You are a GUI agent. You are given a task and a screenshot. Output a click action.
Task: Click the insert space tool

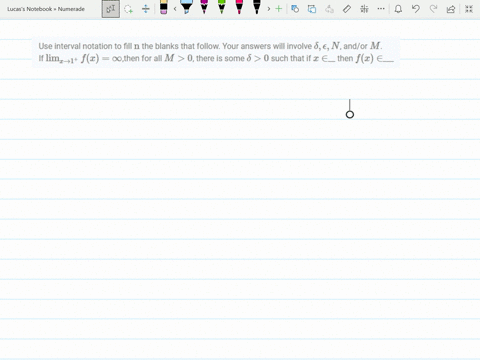pos(146,9)
